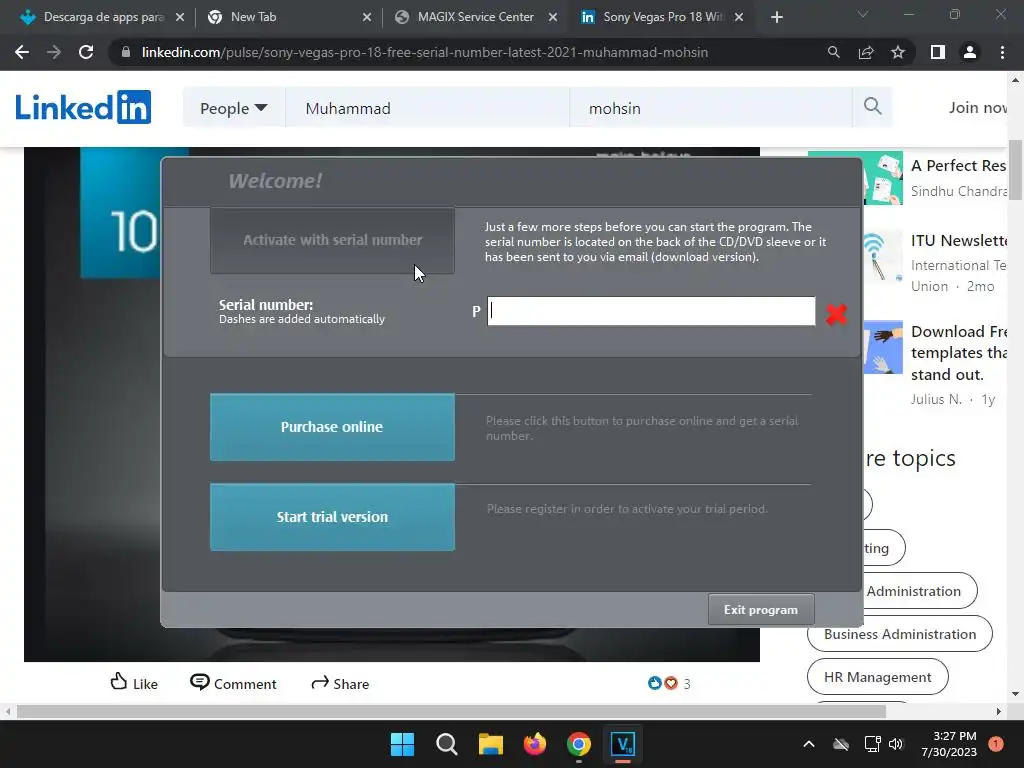
Task: Open the tab search chevron in title bar
Action: click(x=863, y=14)
